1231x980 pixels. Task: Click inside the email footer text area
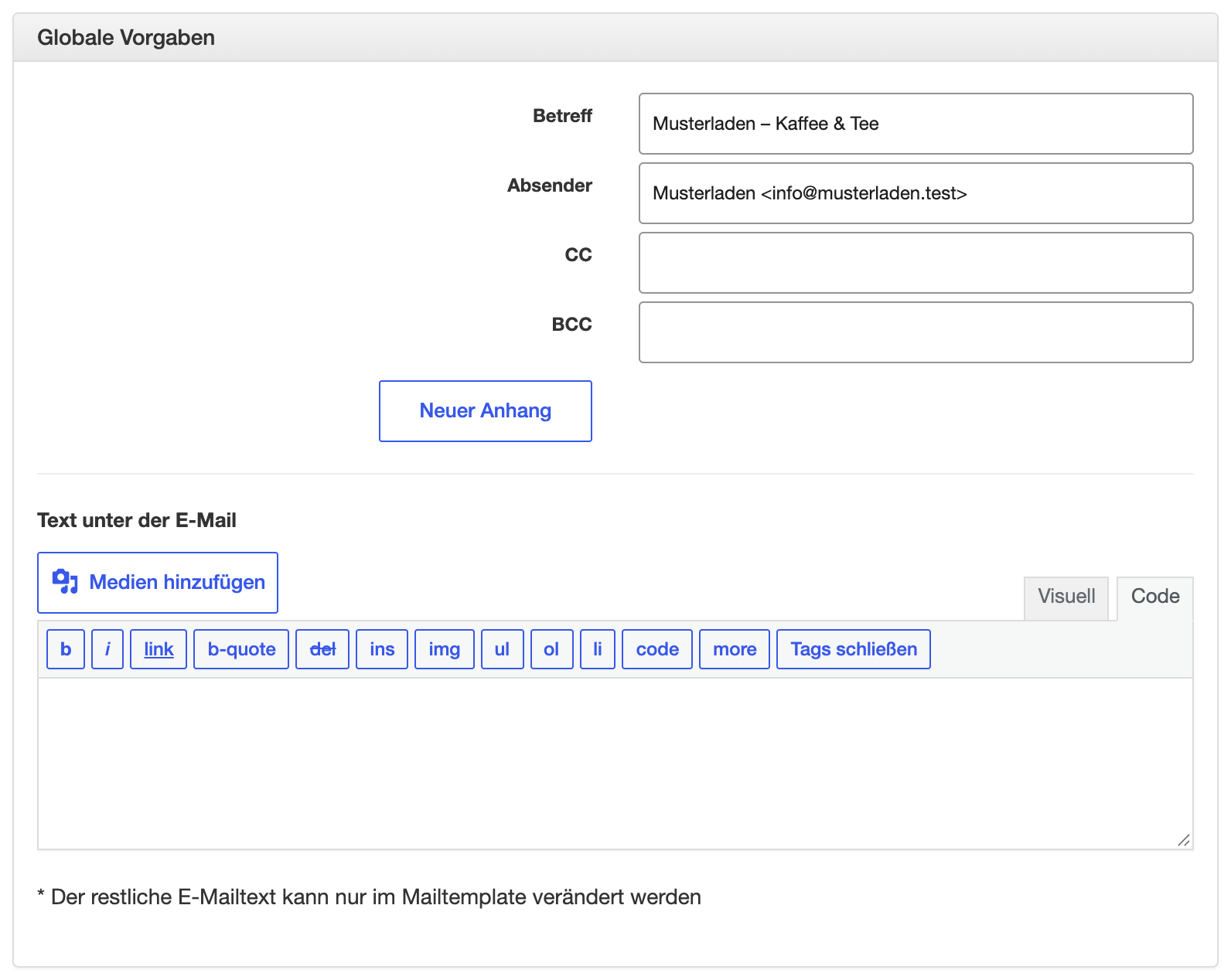click(615, 764)
